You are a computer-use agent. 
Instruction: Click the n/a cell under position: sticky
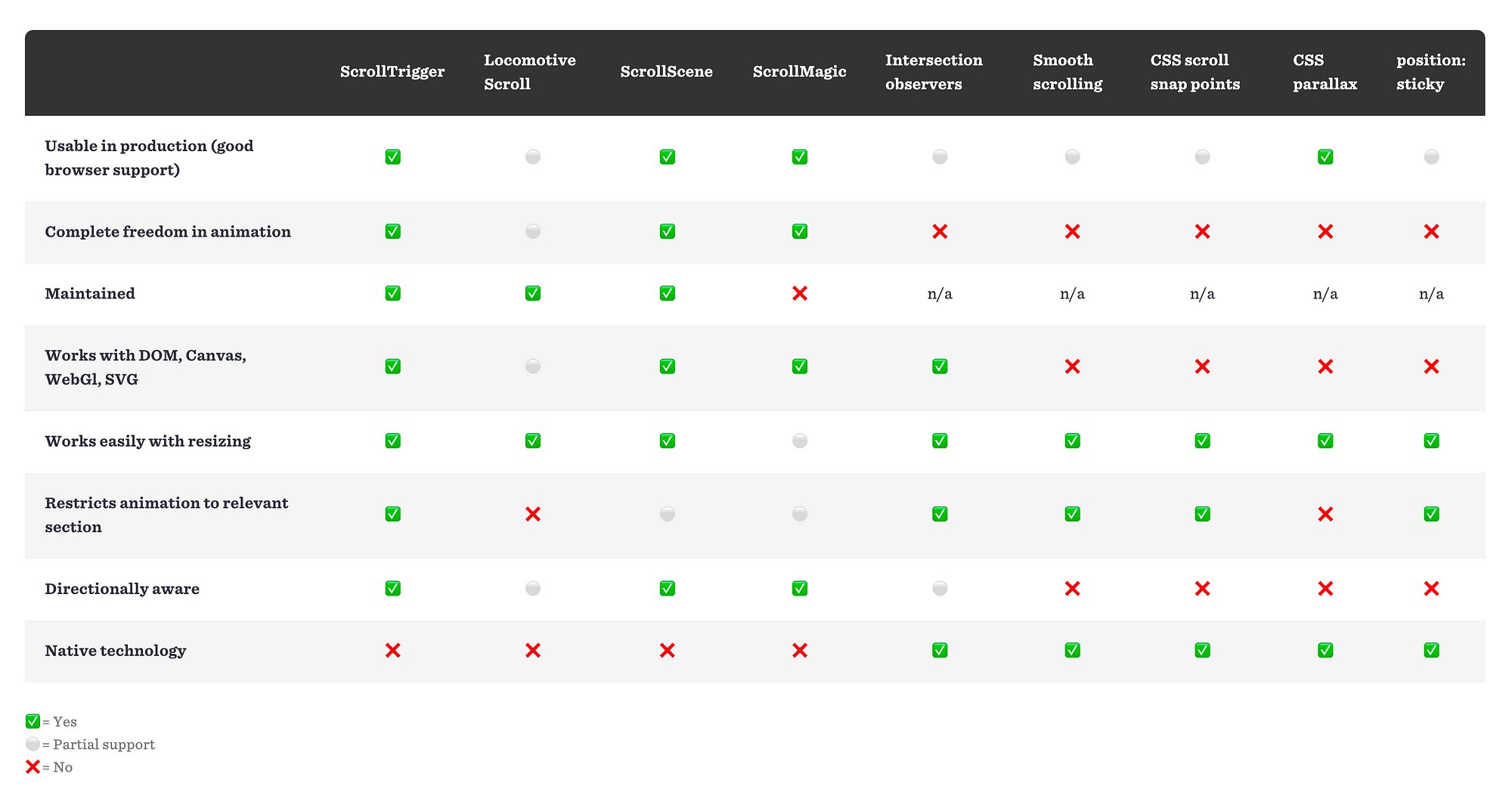click(1431, 294)
